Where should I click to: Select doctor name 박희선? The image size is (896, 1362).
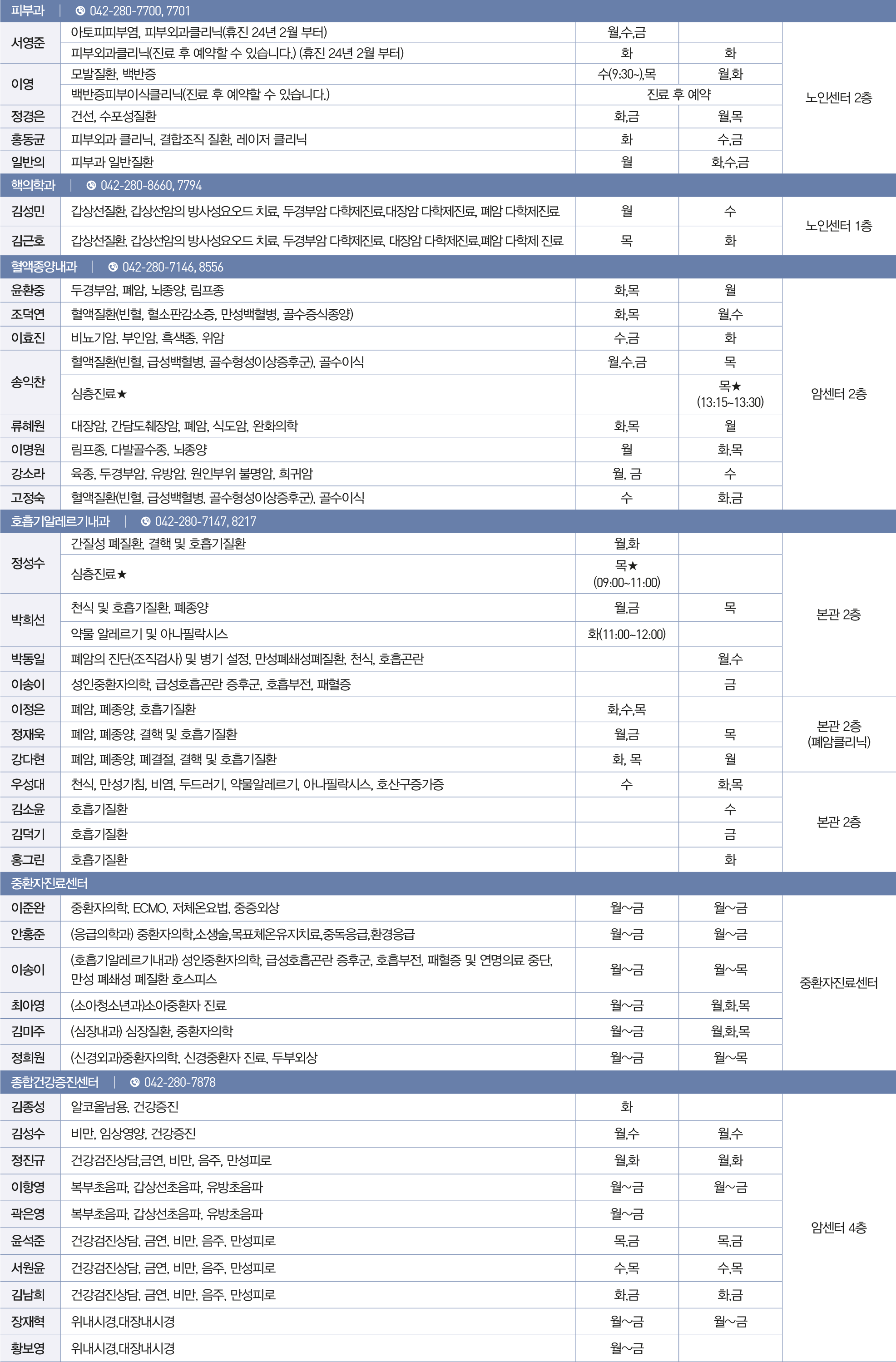(x=28, y=620)
